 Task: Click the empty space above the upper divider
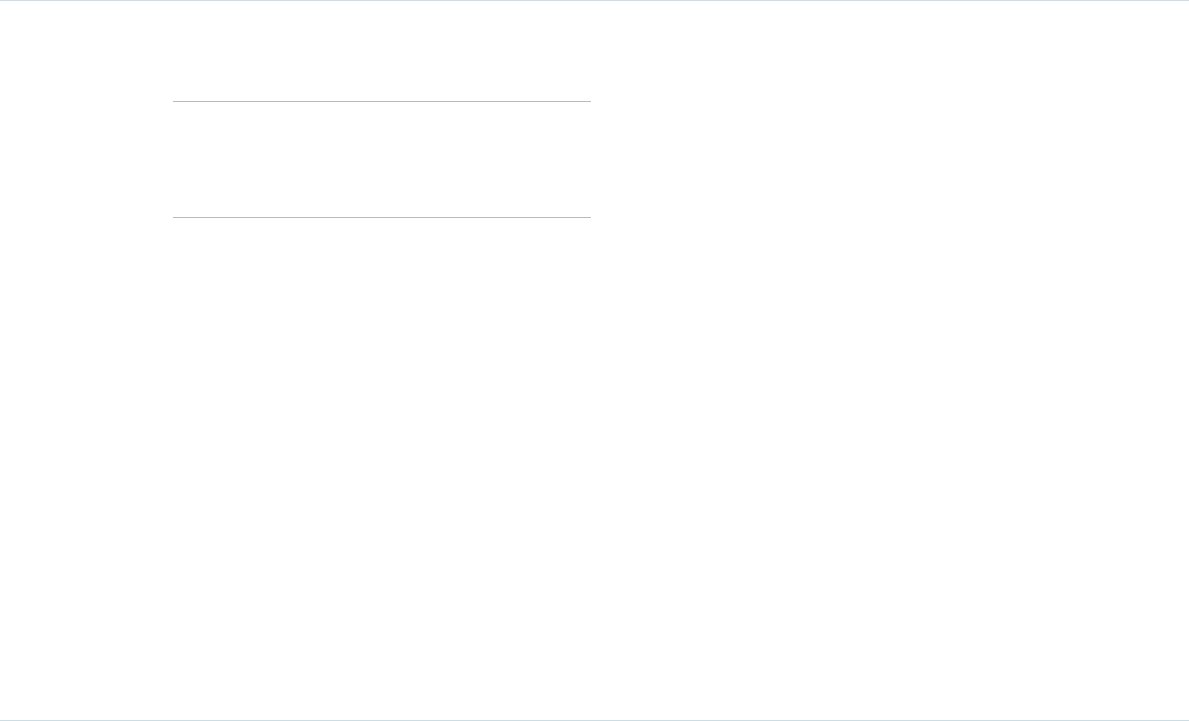(x=382, y=55)
